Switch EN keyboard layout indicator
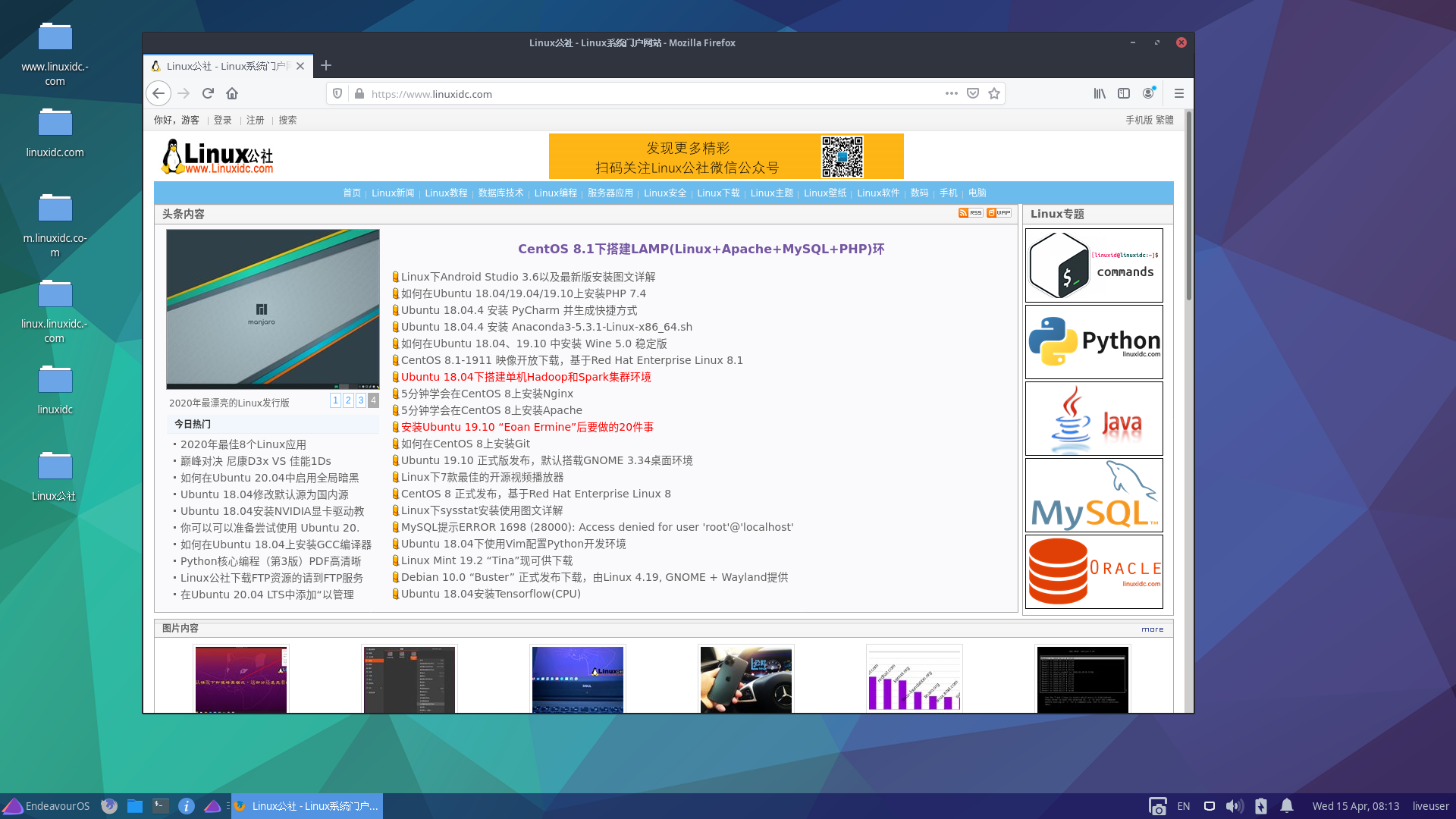This screenshot has width=1456, height=819. click(1184, 806)
